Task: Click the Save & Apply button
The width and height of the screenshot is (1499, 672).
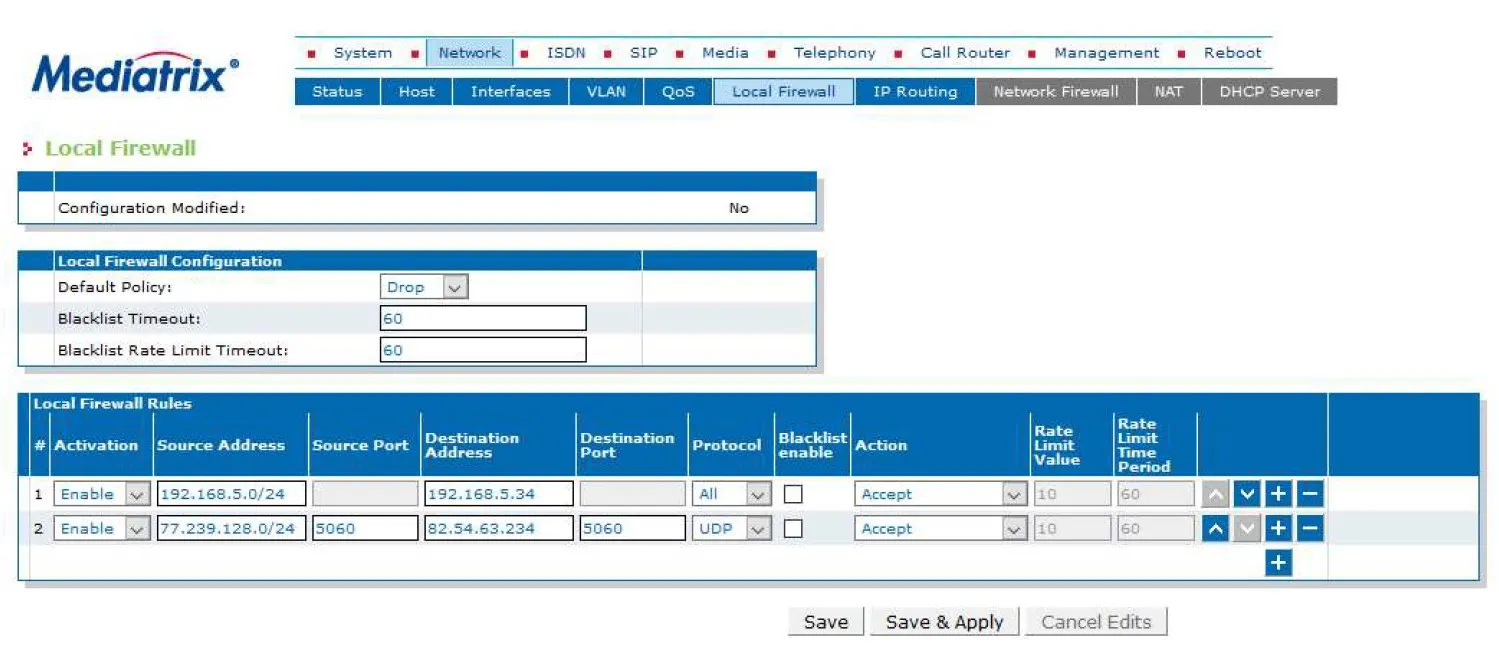Action: (x=944, y=622)
